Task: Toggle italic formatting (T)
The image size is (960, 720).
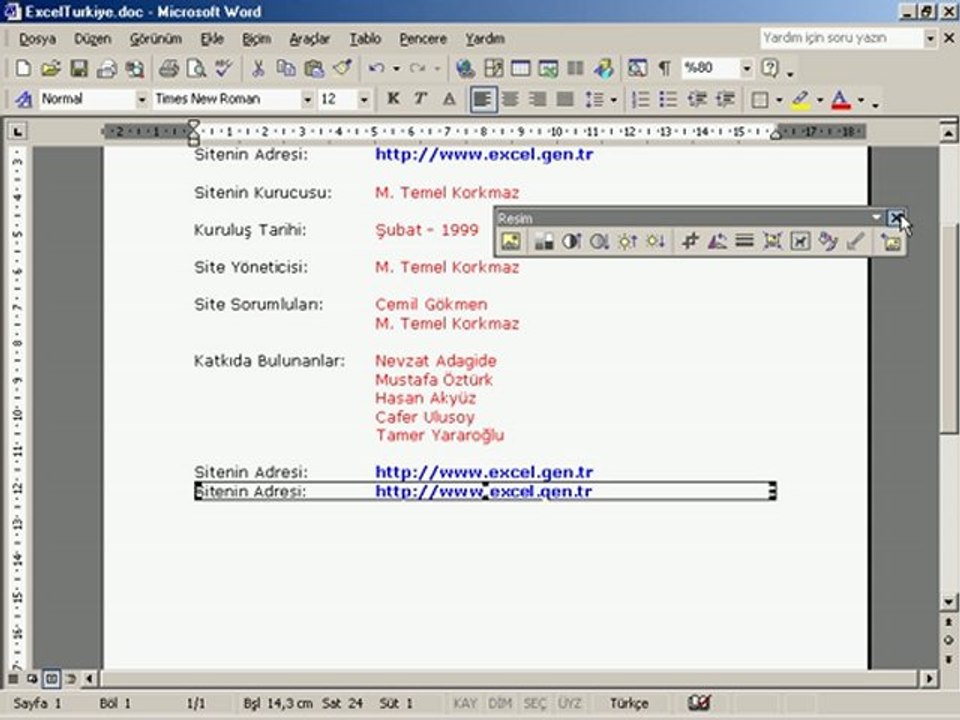Action: coord(420,99)
